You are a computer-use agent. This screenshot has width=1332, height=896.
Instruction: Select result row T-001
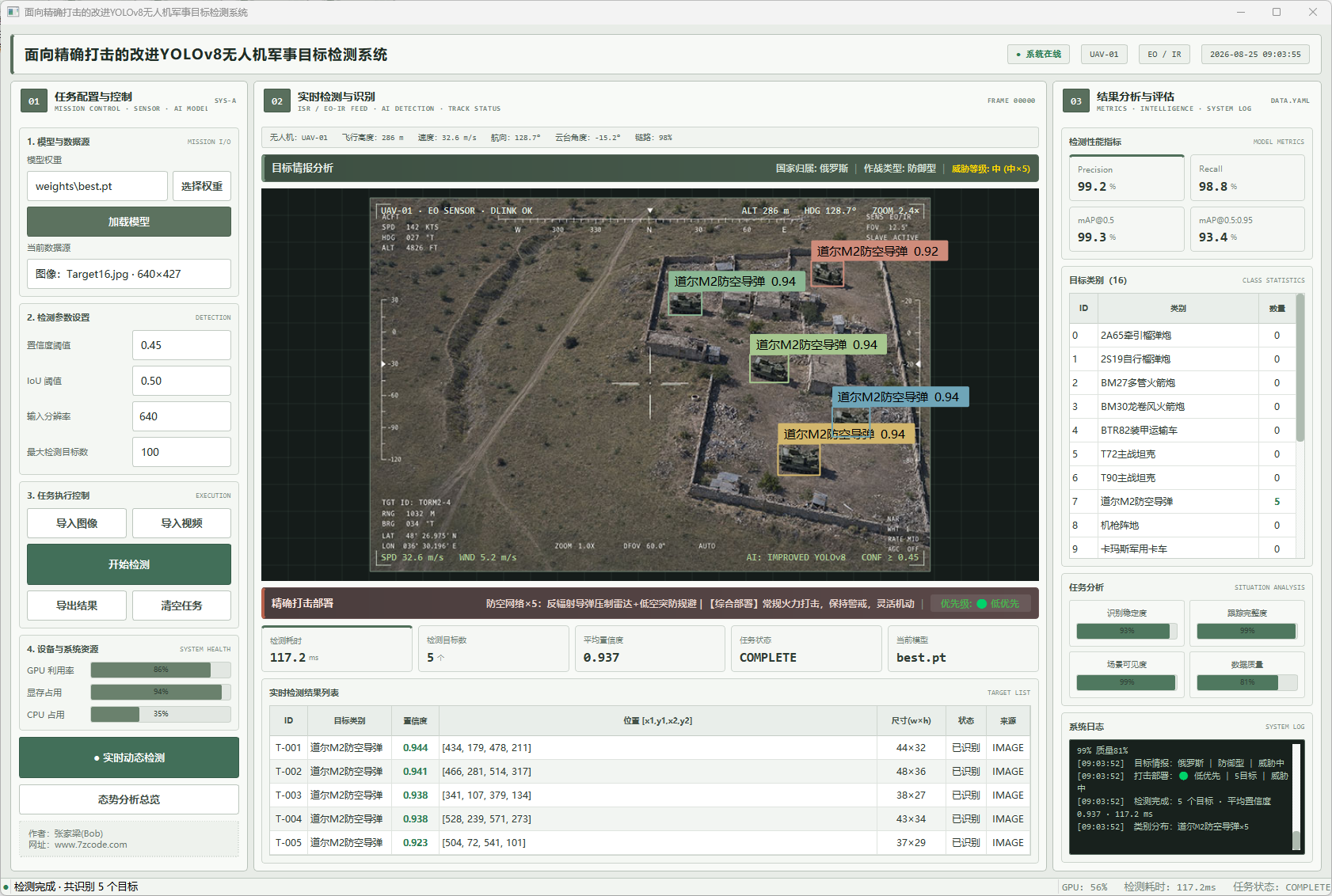click(649, 747)
